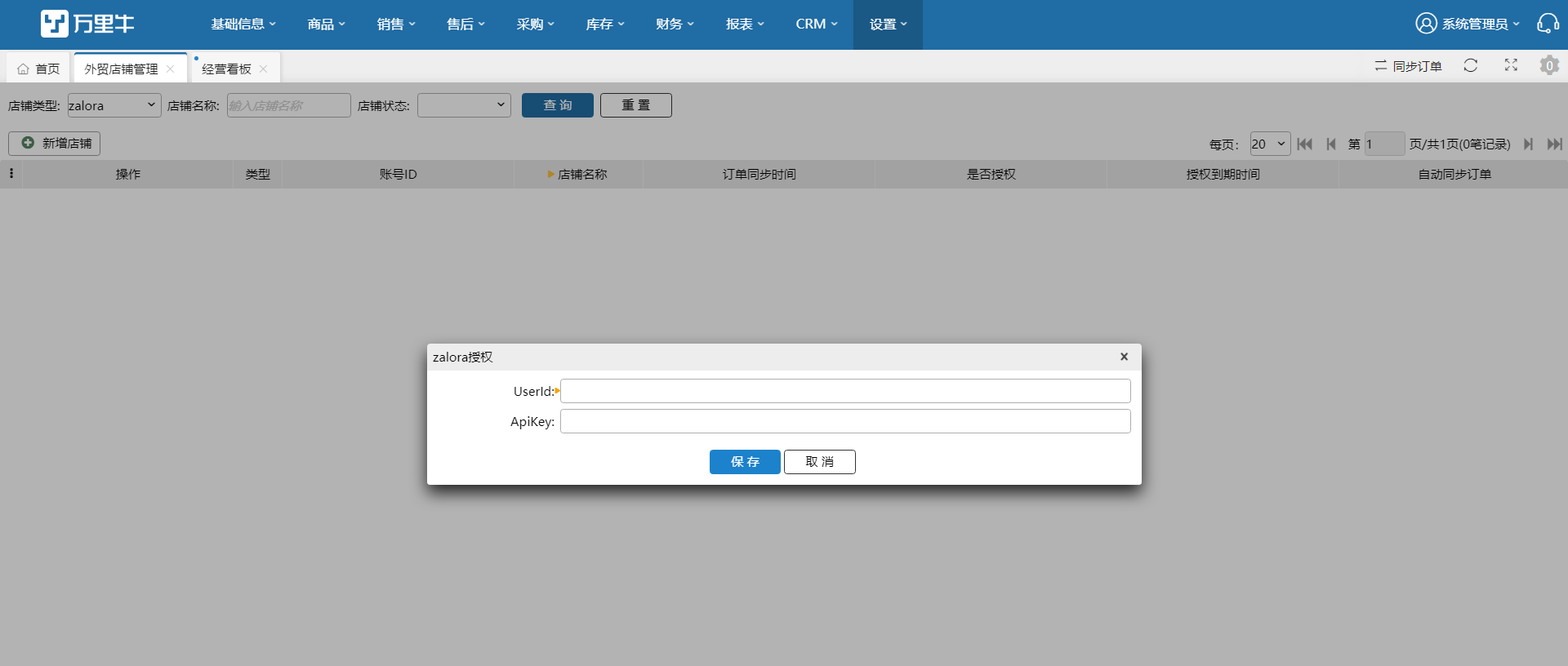Switch to the 经营看板 tab
The width and height of the screenshot is (1568, 666).
226,69
